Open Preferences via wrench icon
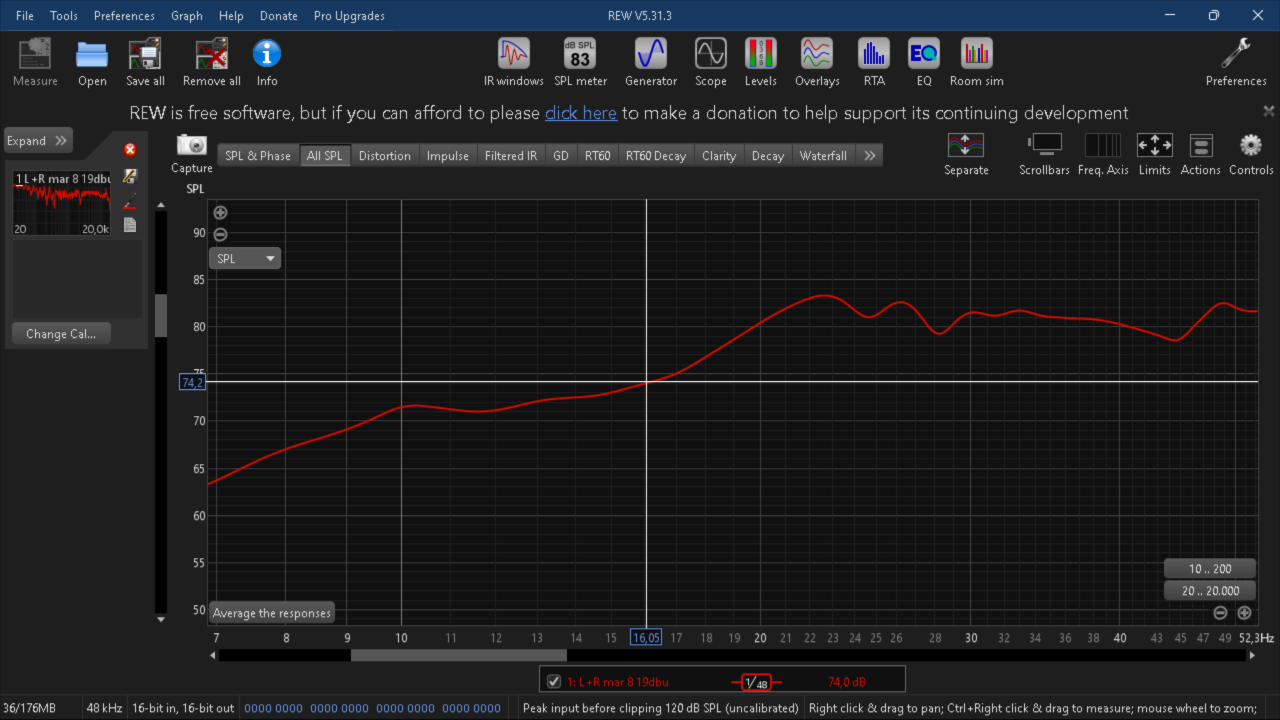The width and height of the screenshot is (1280, 720). [1236, 62]
